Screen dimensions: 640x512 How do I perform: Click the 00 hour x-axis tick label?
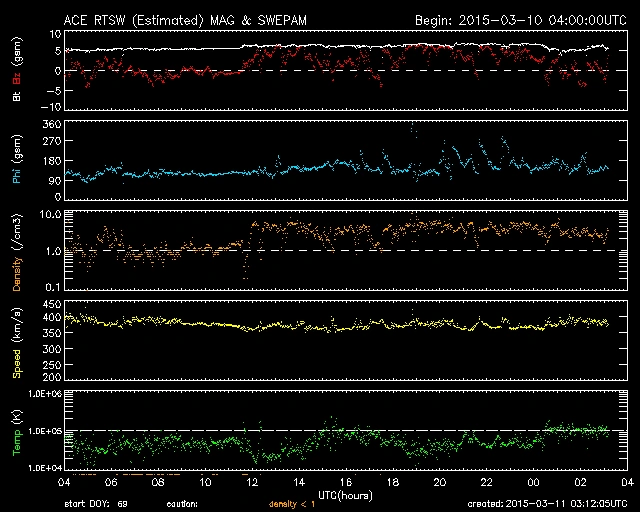(531, 481)
